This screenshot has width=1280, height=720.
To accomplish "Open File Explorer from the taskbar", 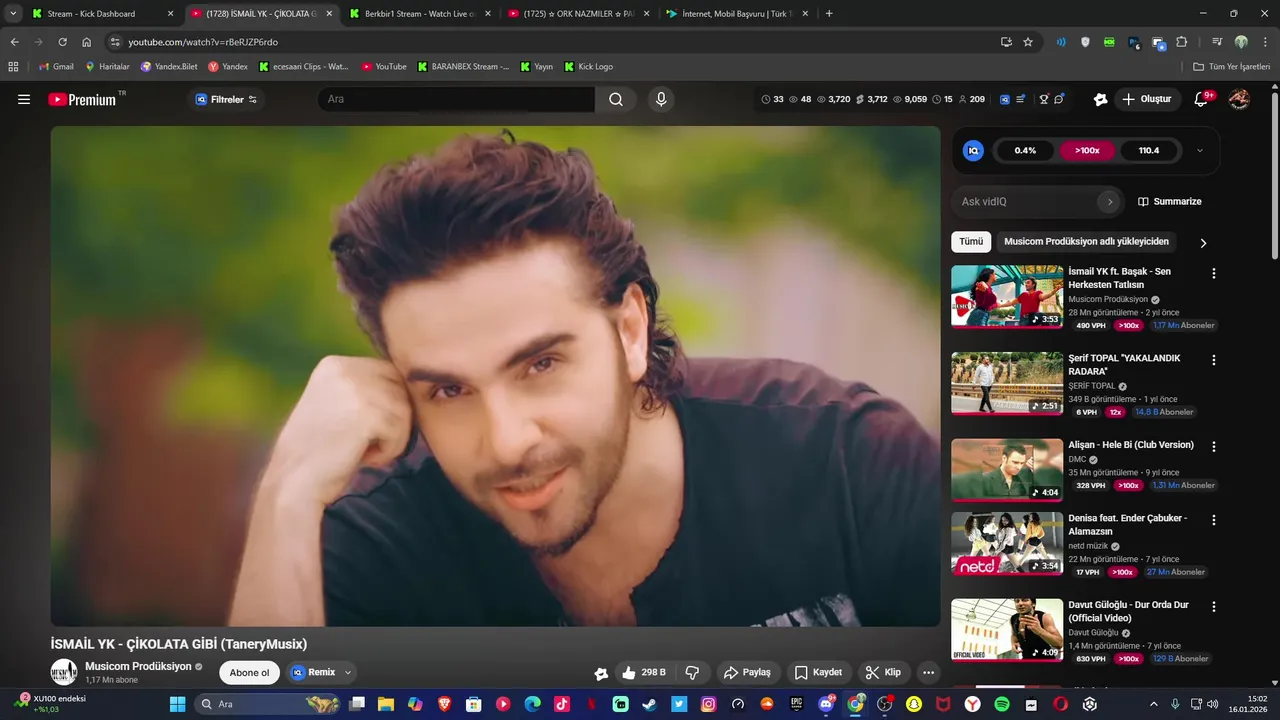I will [385, 704].
